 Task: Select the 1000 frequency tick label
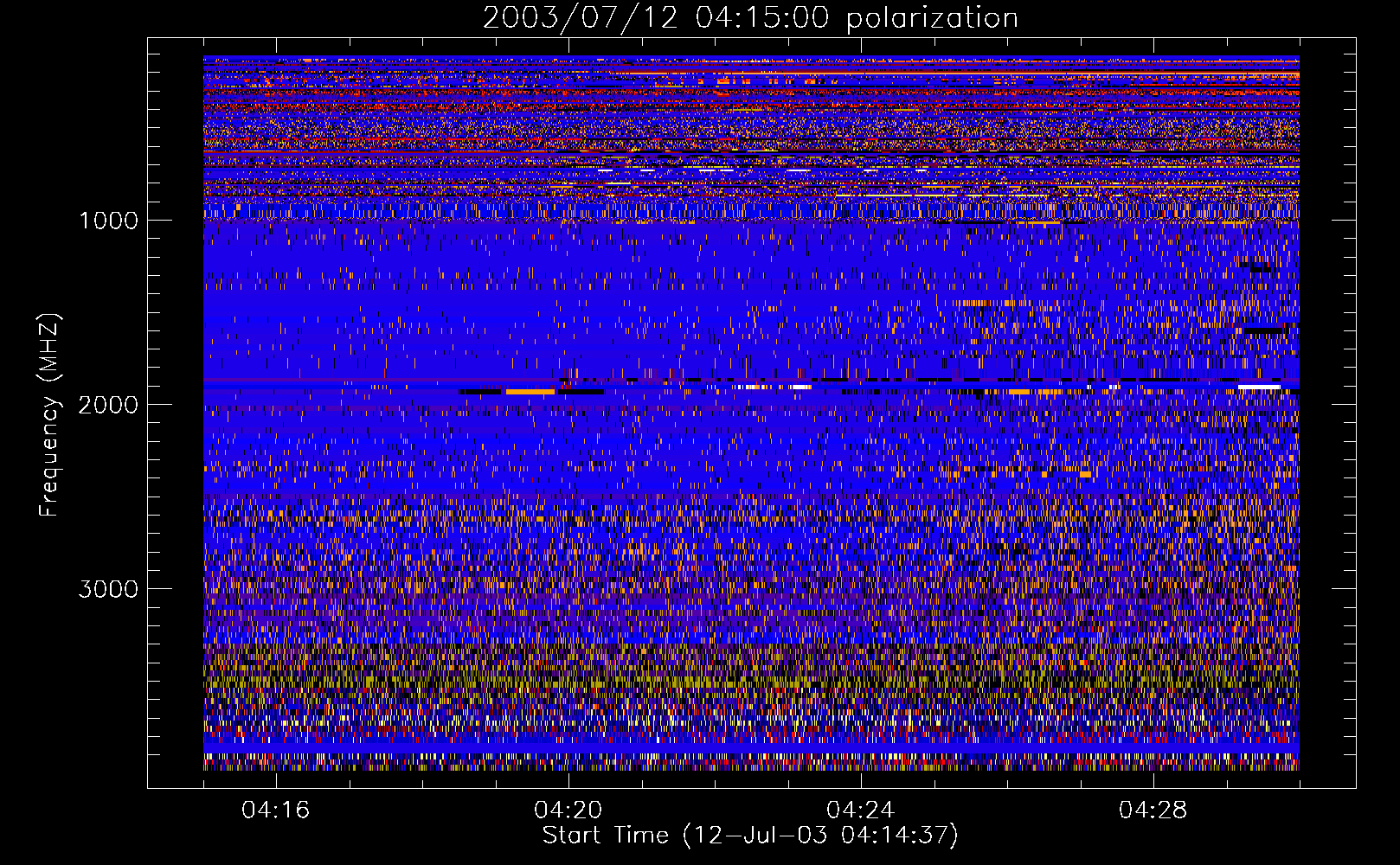click(108, 221)
